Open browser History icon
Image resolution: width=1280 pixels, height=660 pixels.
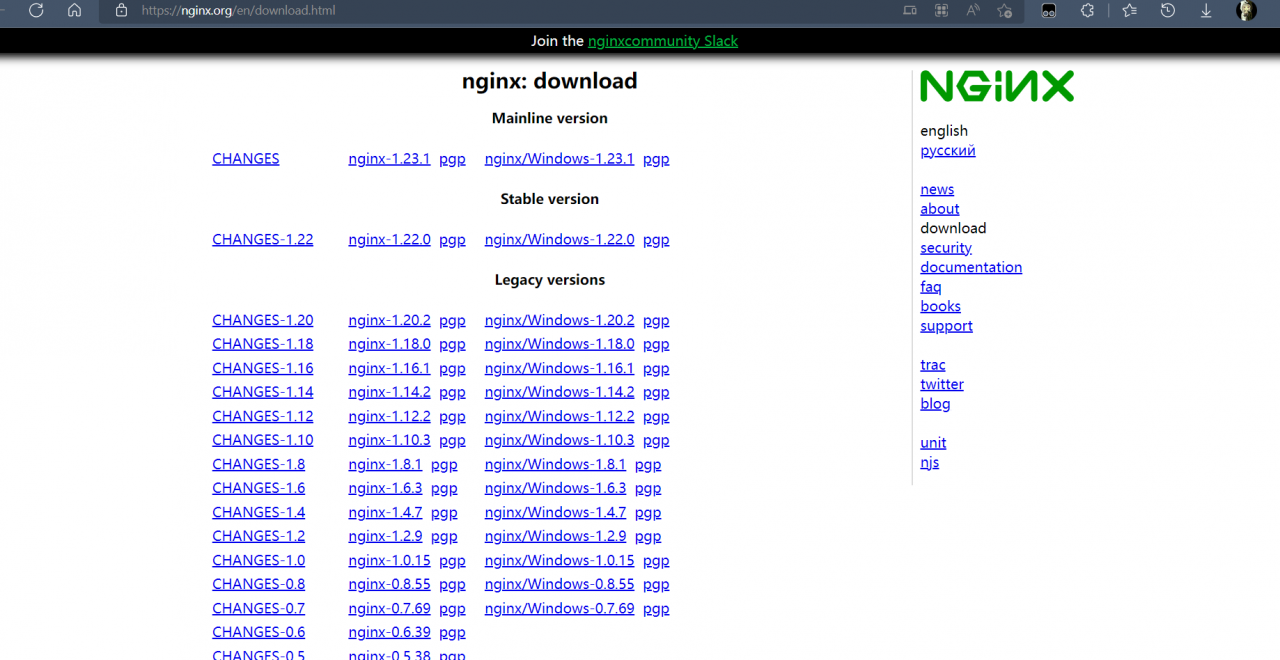click(x=1167, y=10)
